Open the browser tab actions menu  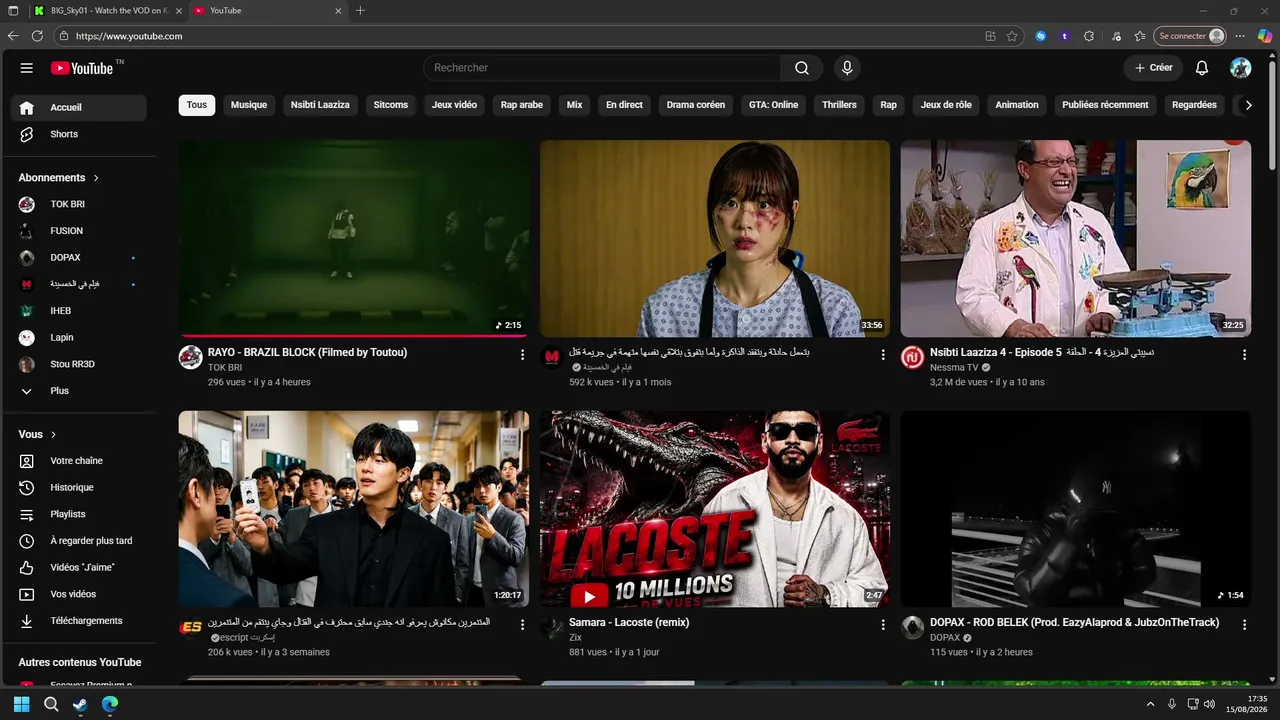click(13, 11)
